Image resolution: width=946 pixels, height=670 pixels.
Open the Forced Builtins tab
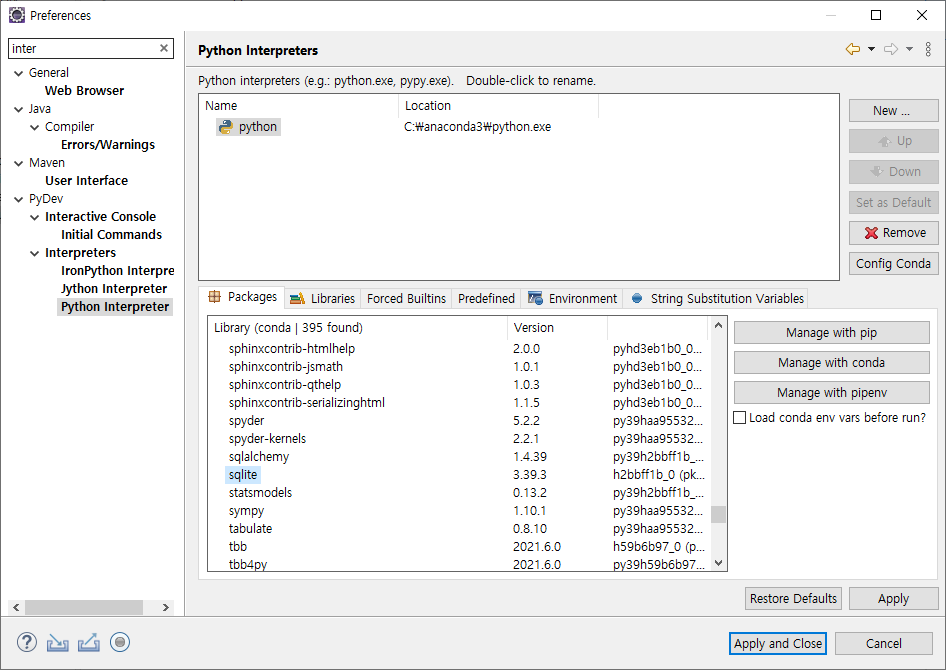click(x=406, y=299)
